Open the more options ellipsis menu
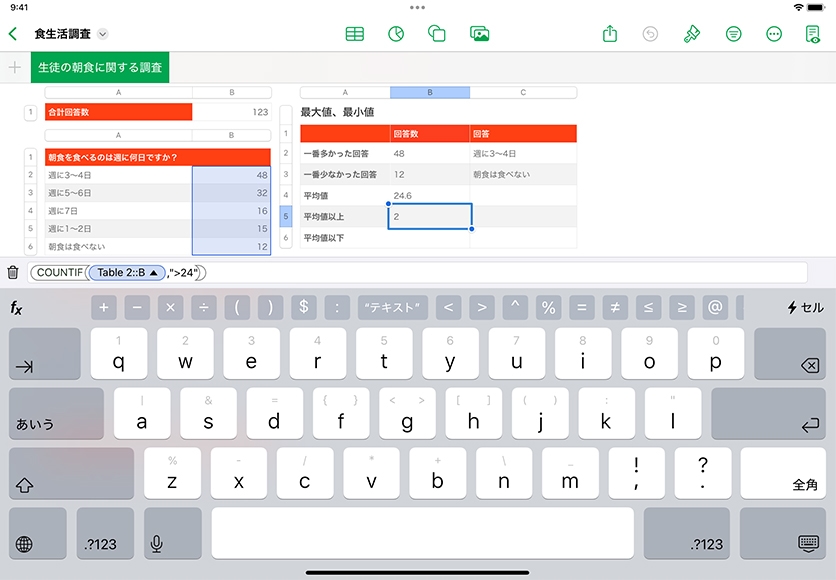Viewport: 836px width, 580px height. [773, 33]
